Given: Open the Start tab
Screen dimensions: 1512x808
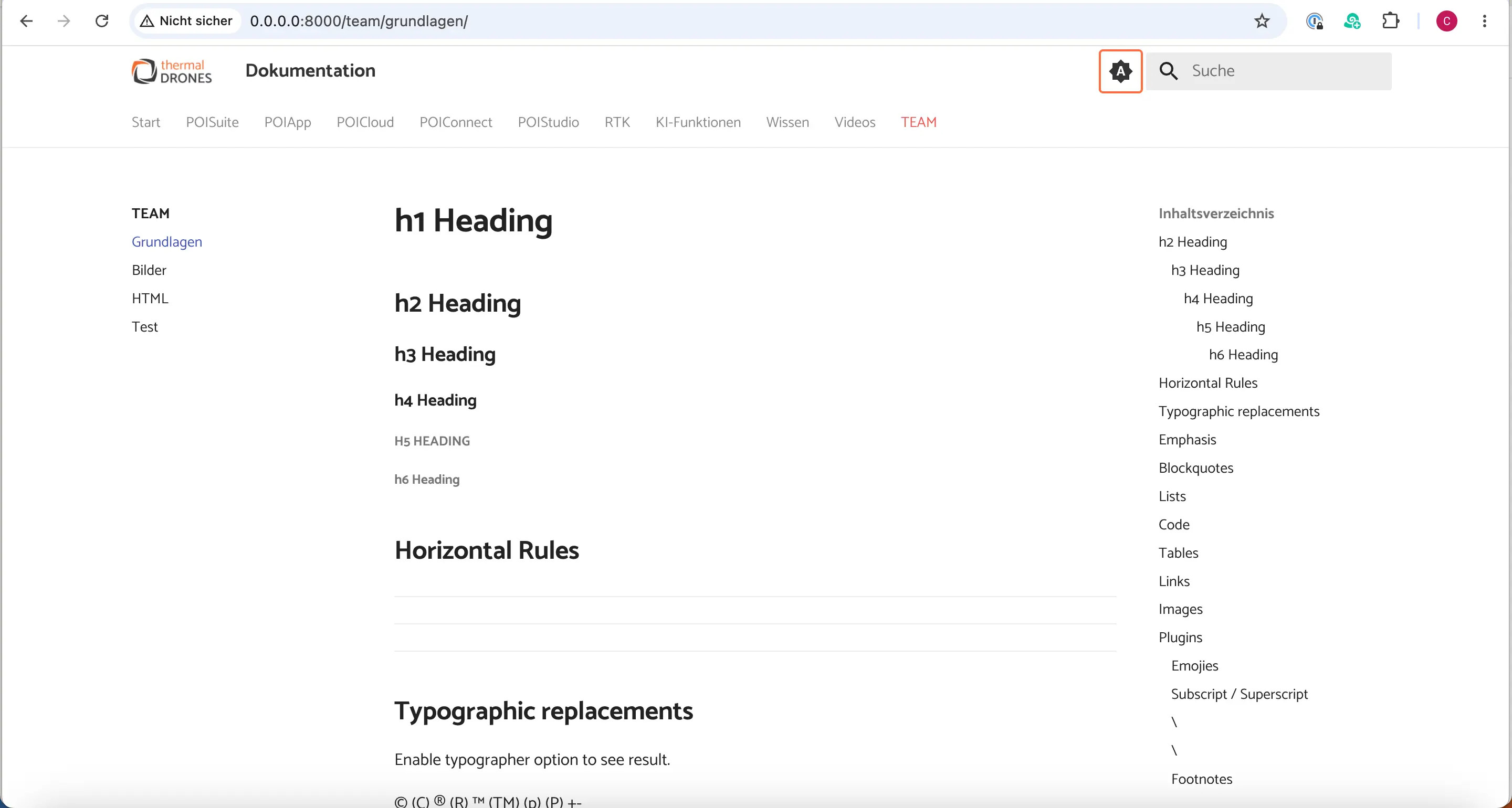Looking at the screenshot, I should [145, 122].
